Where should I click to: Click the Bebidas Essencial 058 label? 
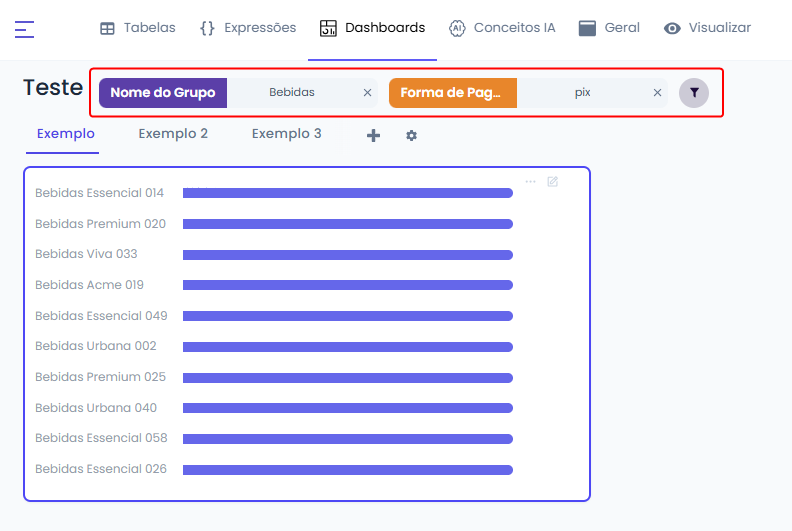101,438
